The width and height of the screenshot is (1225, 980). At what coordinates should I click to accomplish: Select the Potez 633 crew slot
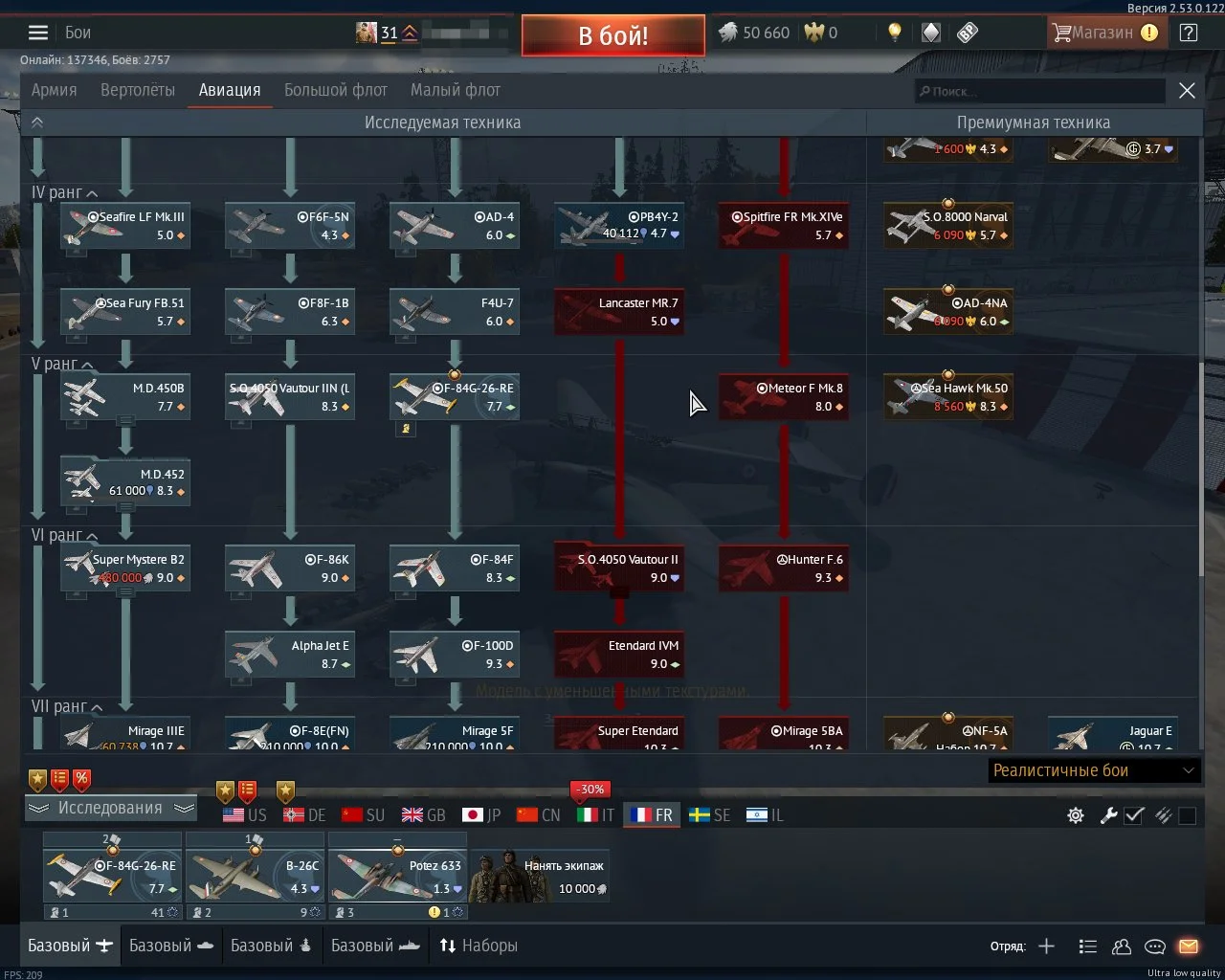click(397, 876)
